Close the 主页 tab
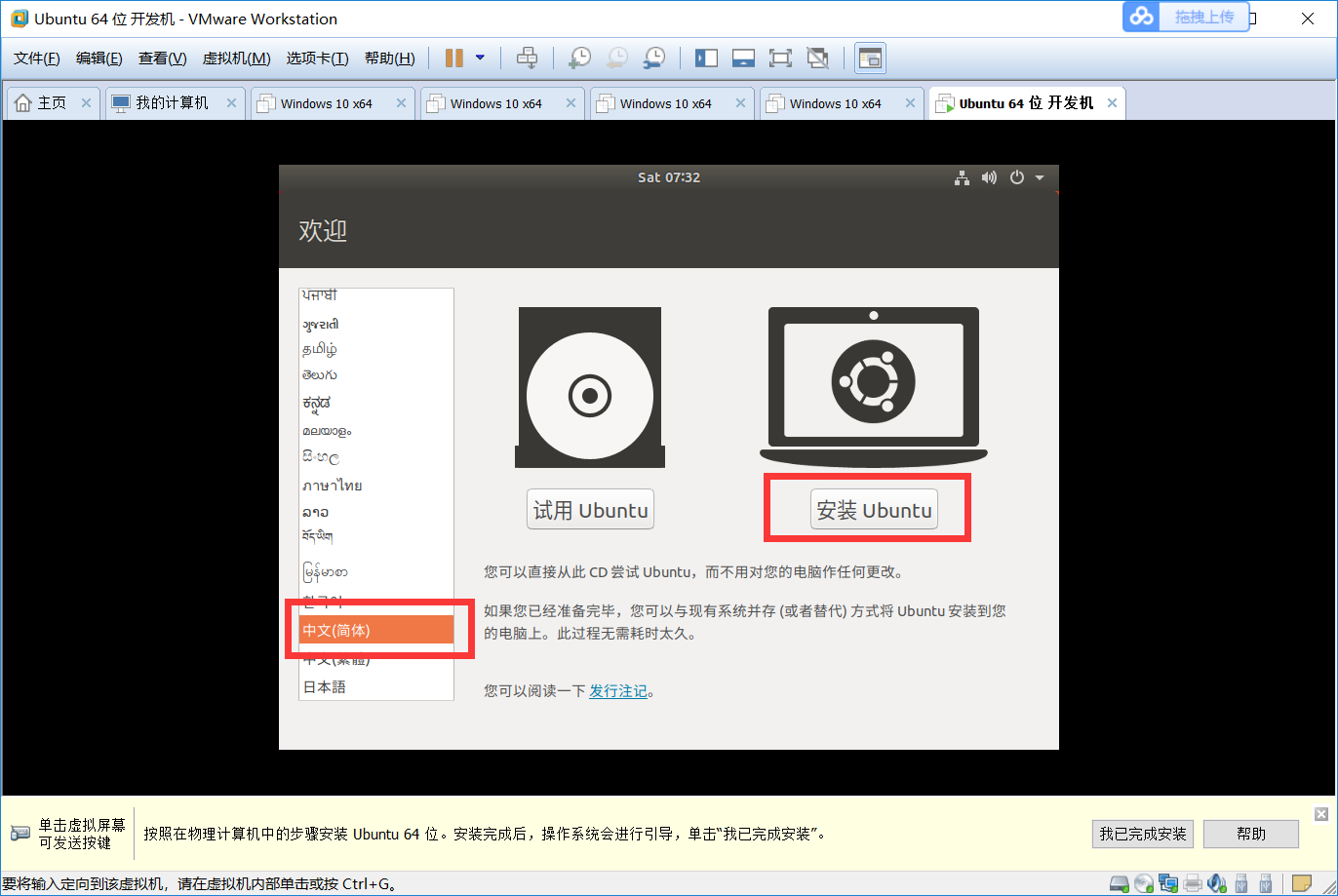The image size is (1338, 896). click(86, 103)
